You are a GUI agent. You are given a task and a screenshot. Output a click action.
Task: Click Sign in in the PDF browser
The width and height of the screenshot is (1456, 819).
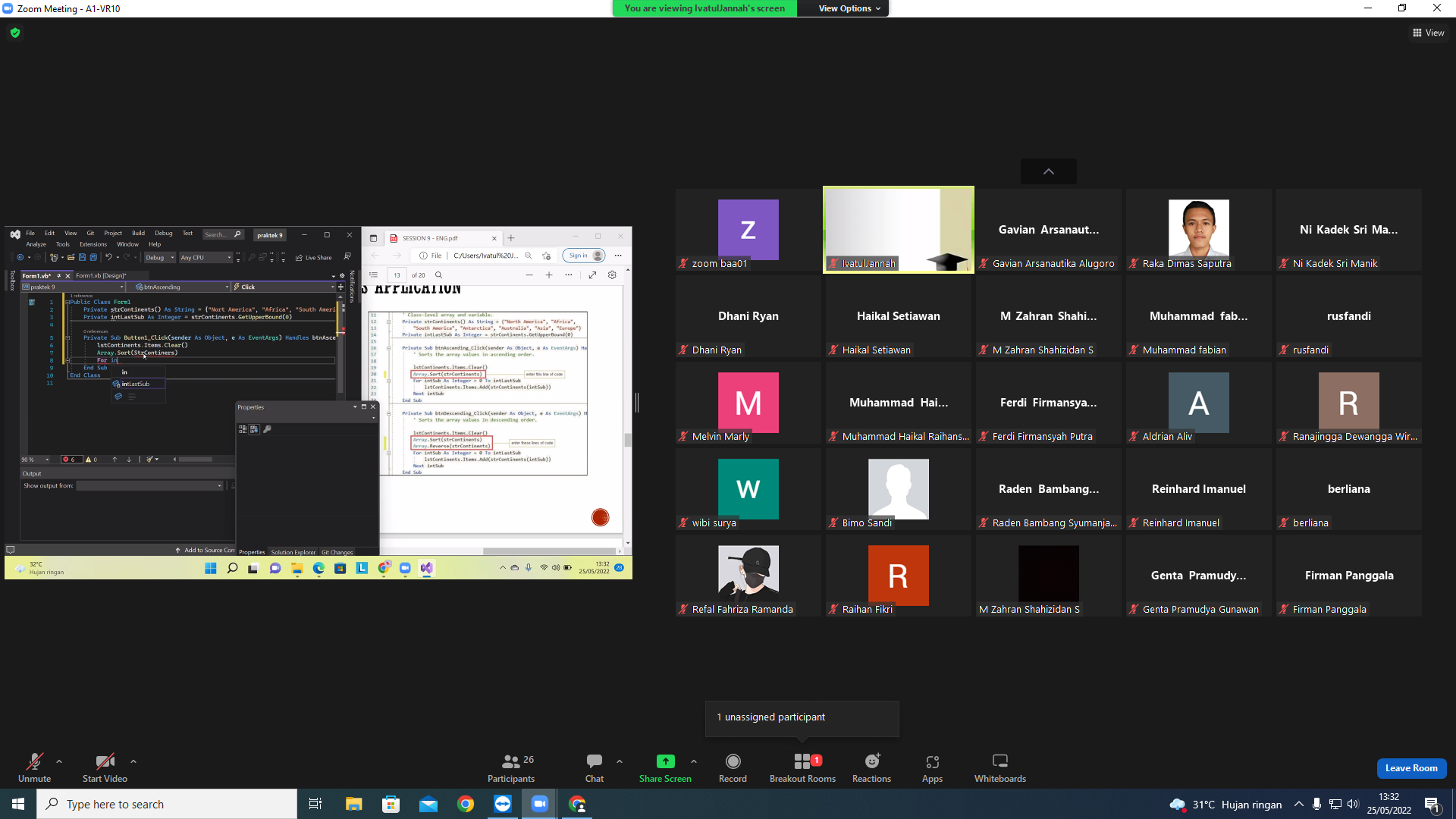tap(584, 256)
